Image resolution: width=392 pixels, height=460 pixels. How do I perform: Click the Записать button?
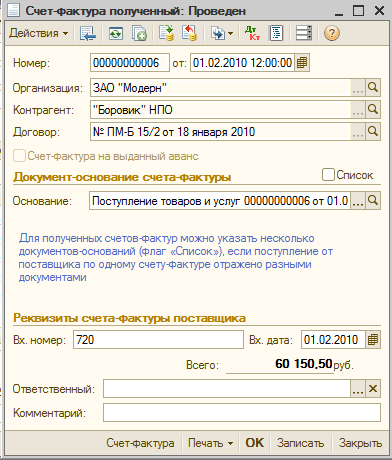[x=300, y=443]
